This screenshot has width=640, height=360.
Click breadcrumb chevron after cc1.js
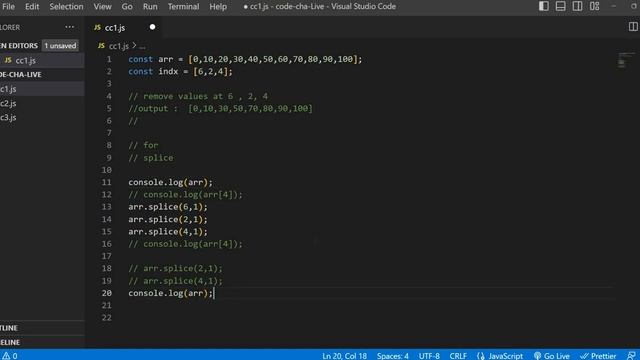pyautogui.click(x=134, y=46)
